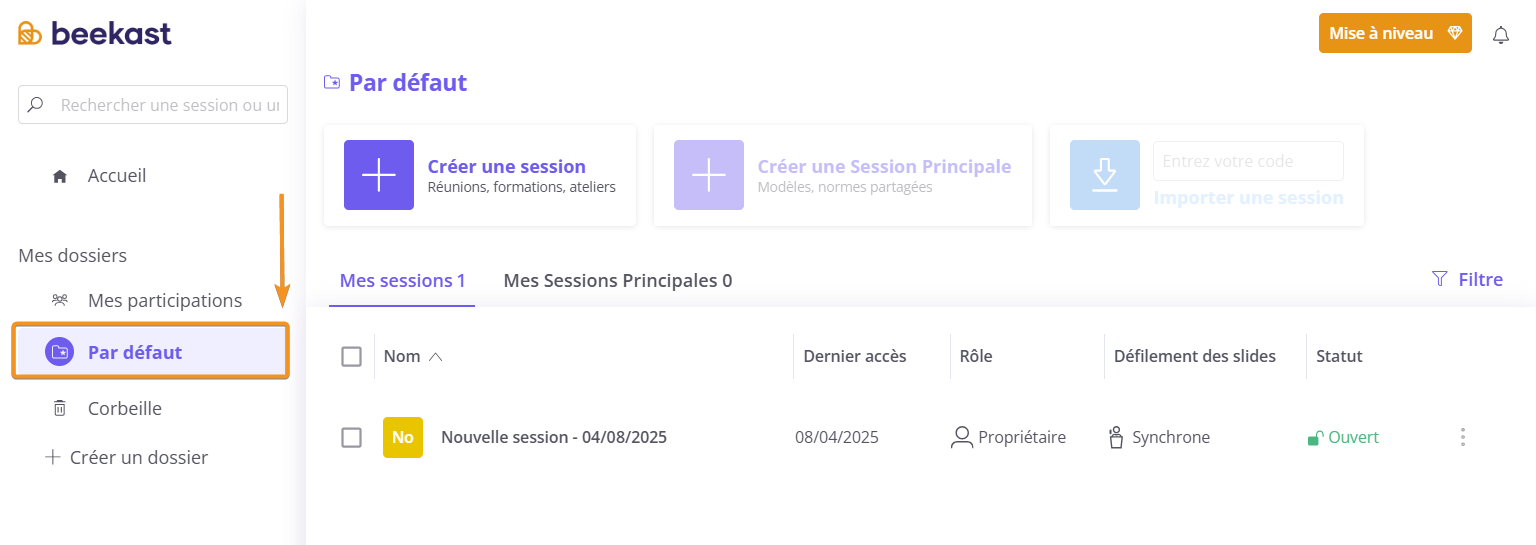Screen dimensions: 1536x545
Task: Select all sessions with header checkbox
Action: point(351,356)
